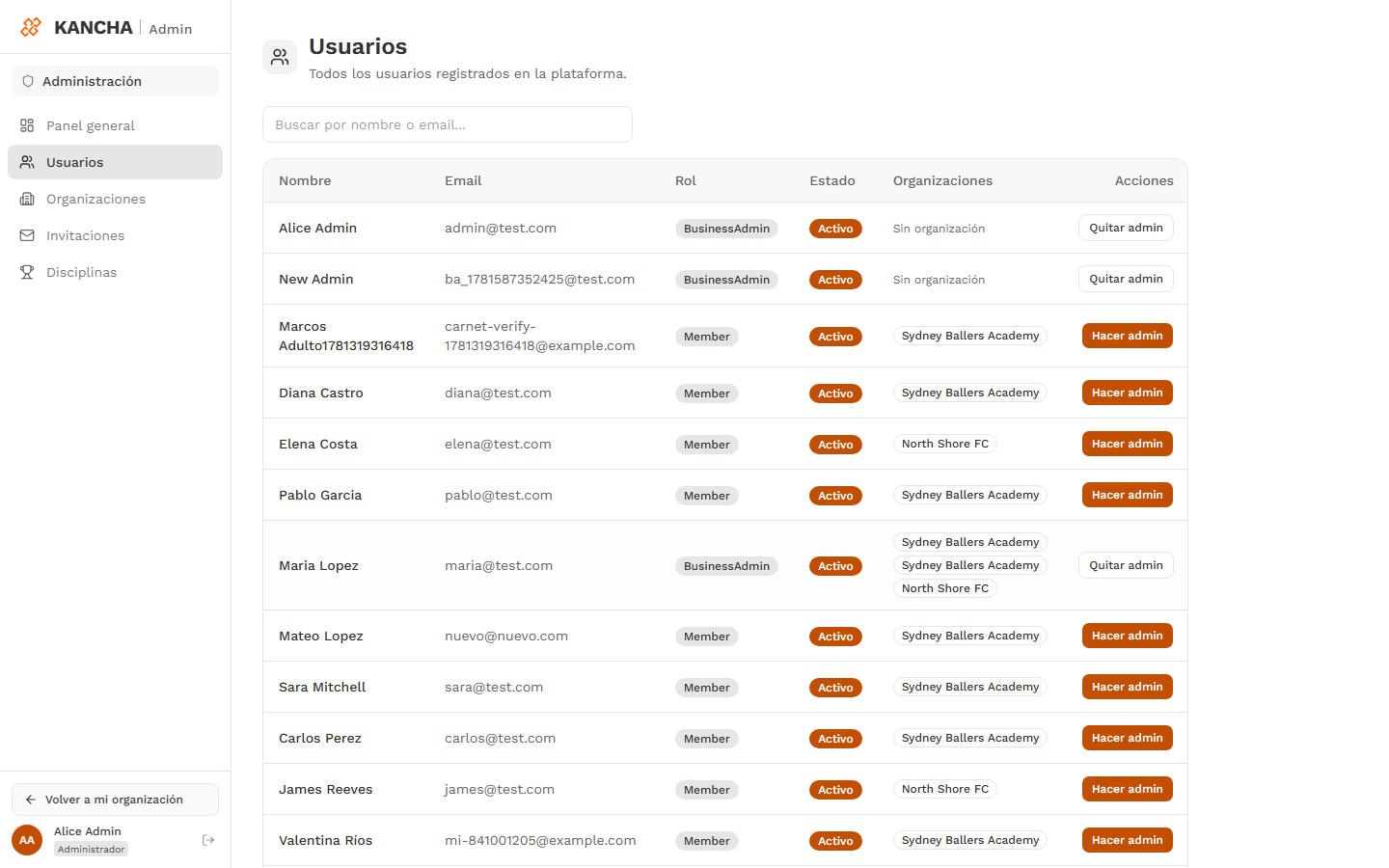Click the Administración header item
Viewport: 1389px width, 868px height.
pyautogui.click(x=115, y=81)
